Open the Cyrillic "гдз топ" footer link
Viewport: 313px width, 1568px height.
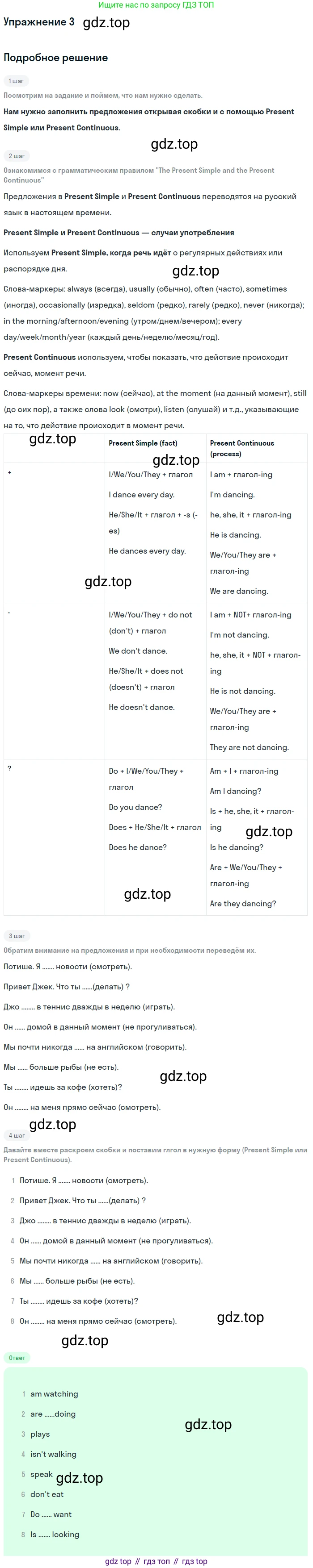click(x=156, y=1561)
